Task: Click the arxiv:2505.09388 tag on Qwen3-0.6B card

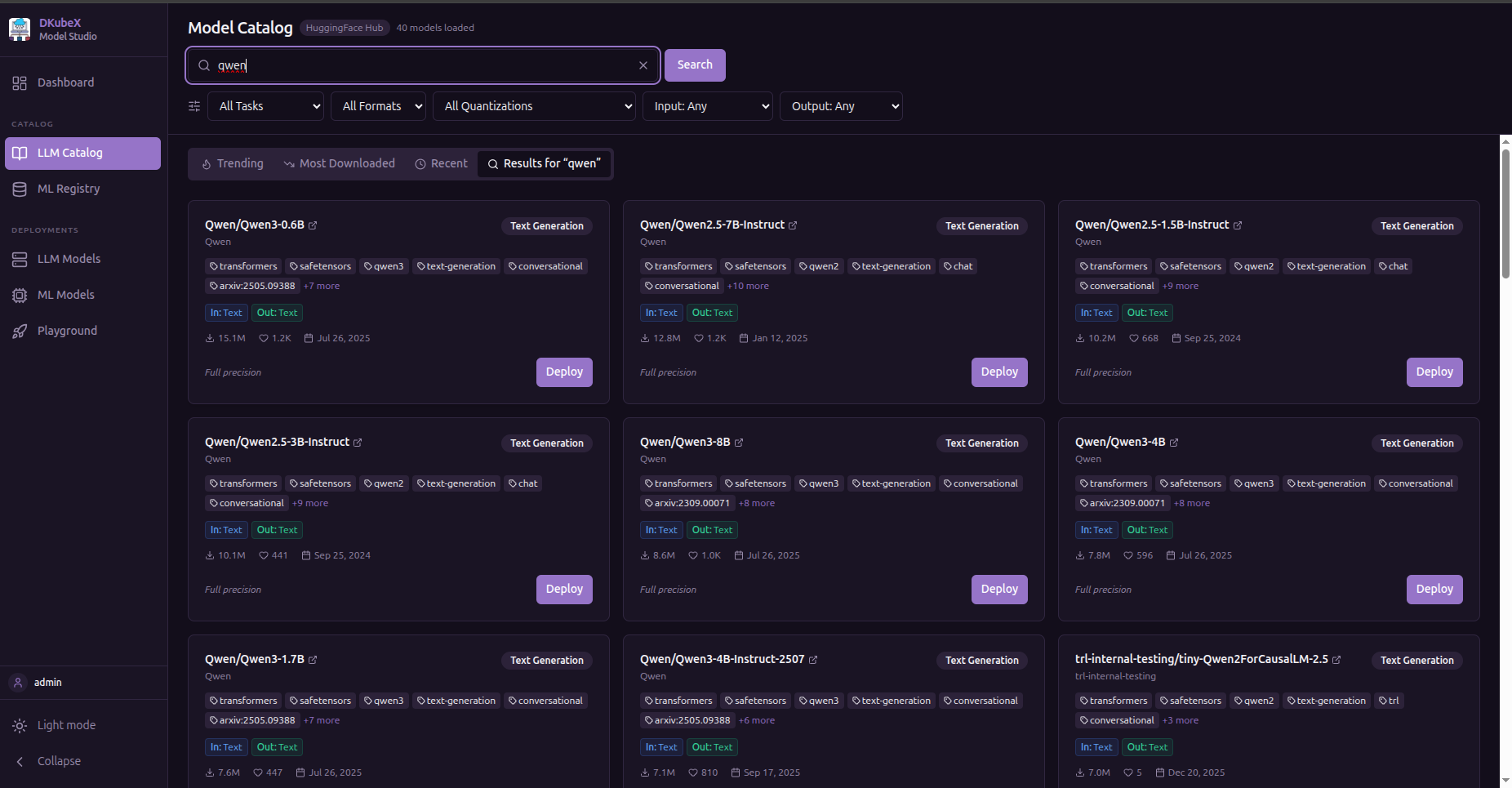Action: click(x=252, y=286)
